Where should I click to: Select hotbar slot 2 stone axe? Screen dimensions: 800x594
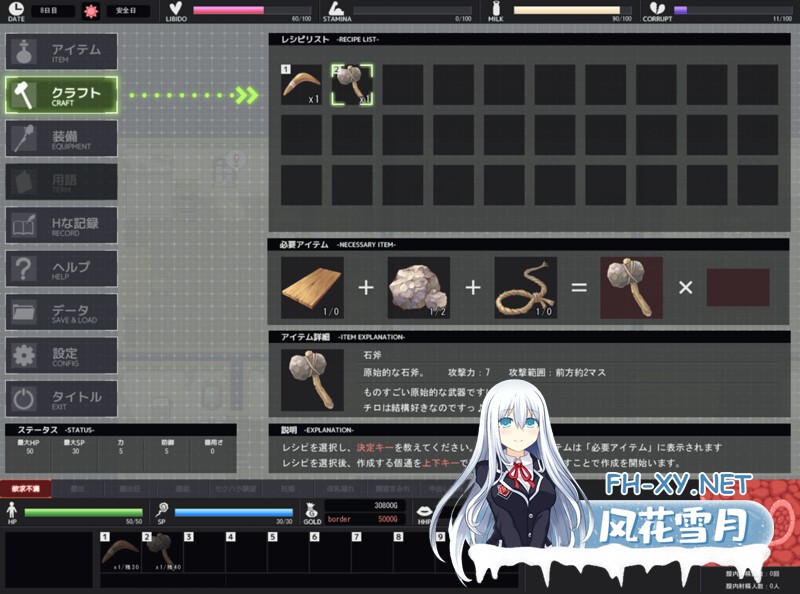[163, 552]
